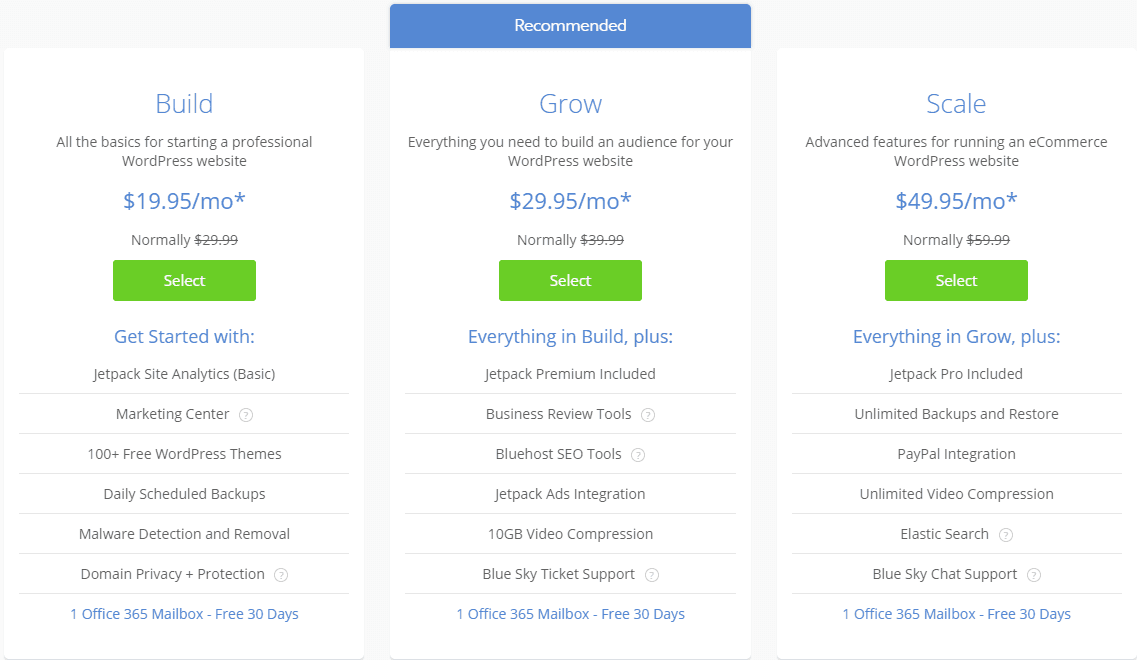Click Grow plan description text

tap(570, 152)
